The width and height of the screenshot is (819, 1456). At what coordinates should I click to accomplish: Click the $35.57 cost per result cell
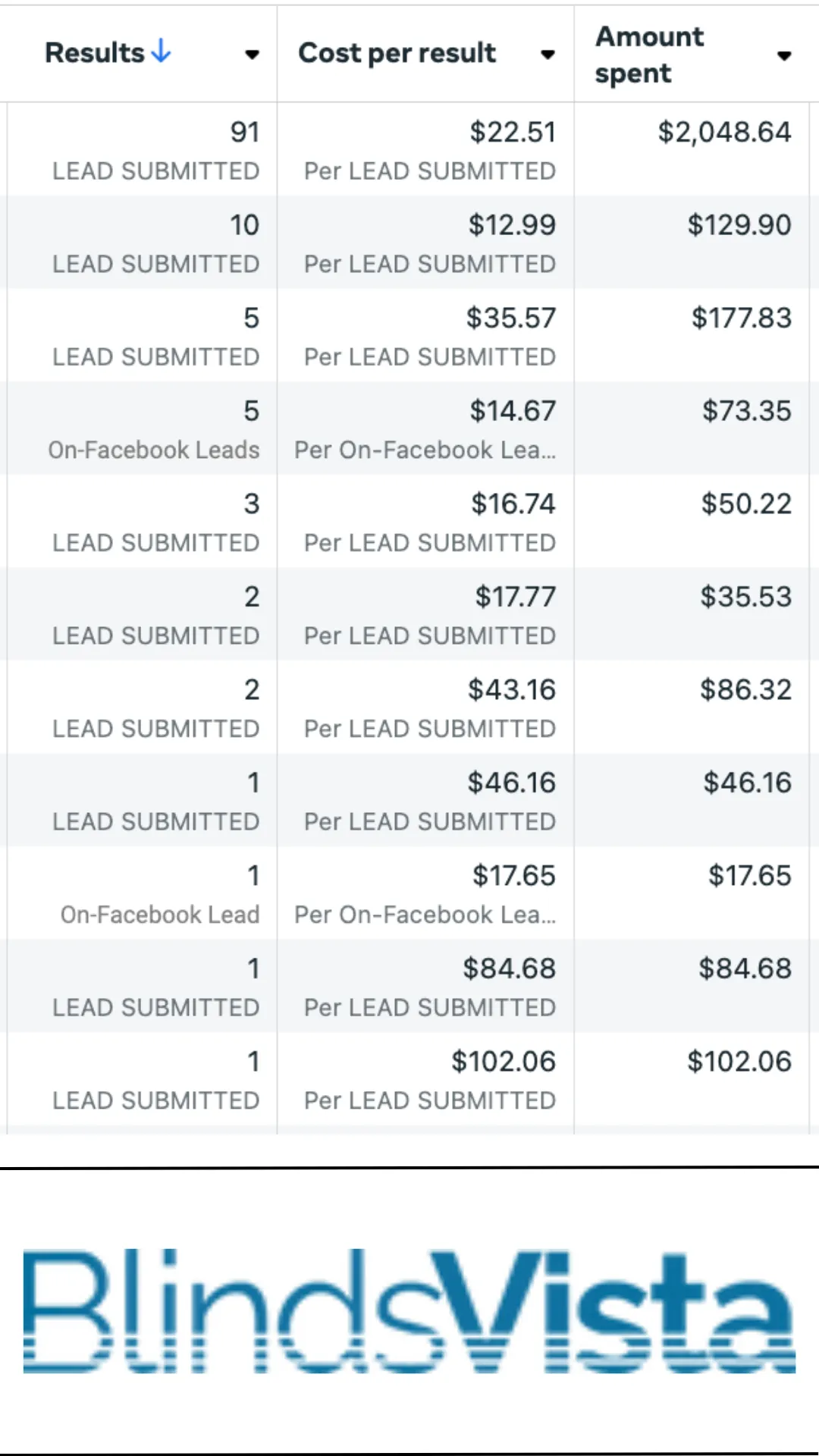[429, 336]
